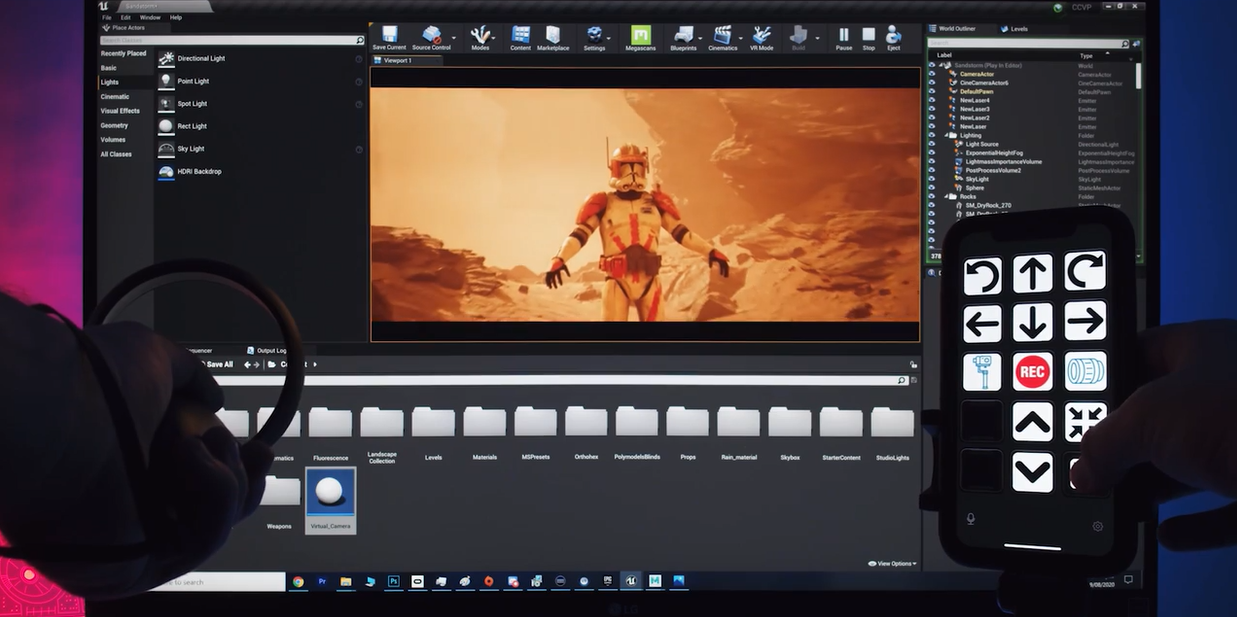Collapse the Lighting folder in outliner

point(945,135)
